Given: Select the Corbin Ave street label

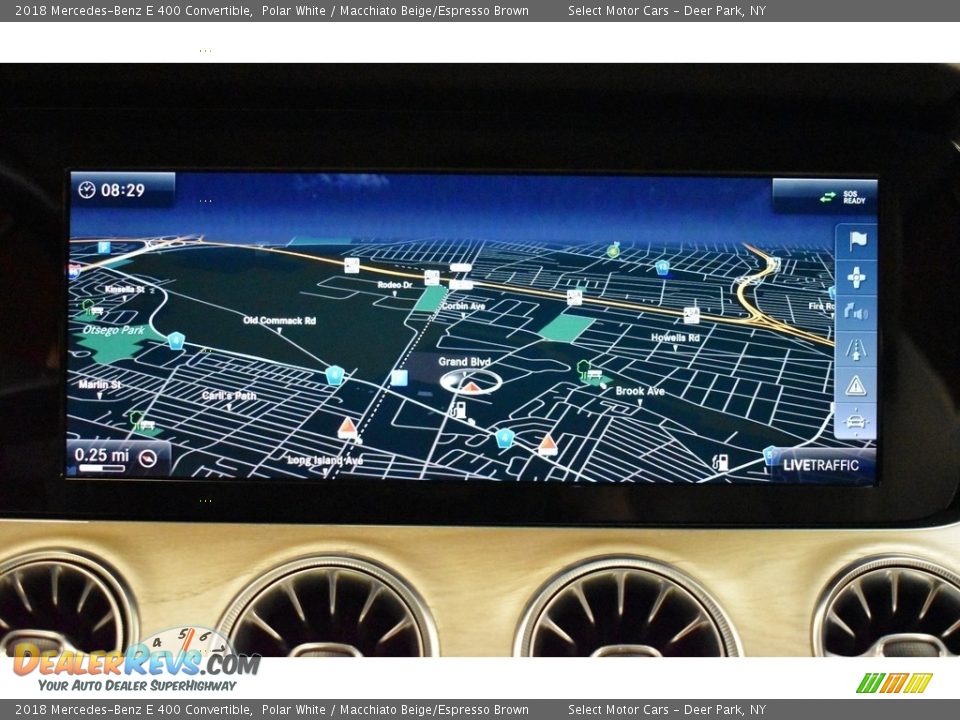Looking at the screenshot, I should pyautogui.click(x=463, y=306).
